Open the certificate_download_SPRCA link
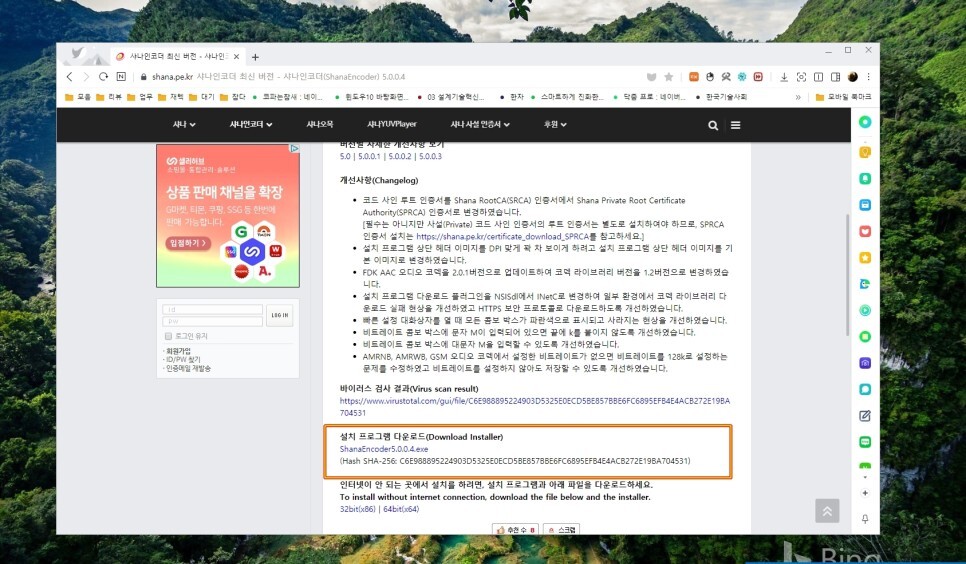This screenshot has height=564, width=966. (503, 236)
